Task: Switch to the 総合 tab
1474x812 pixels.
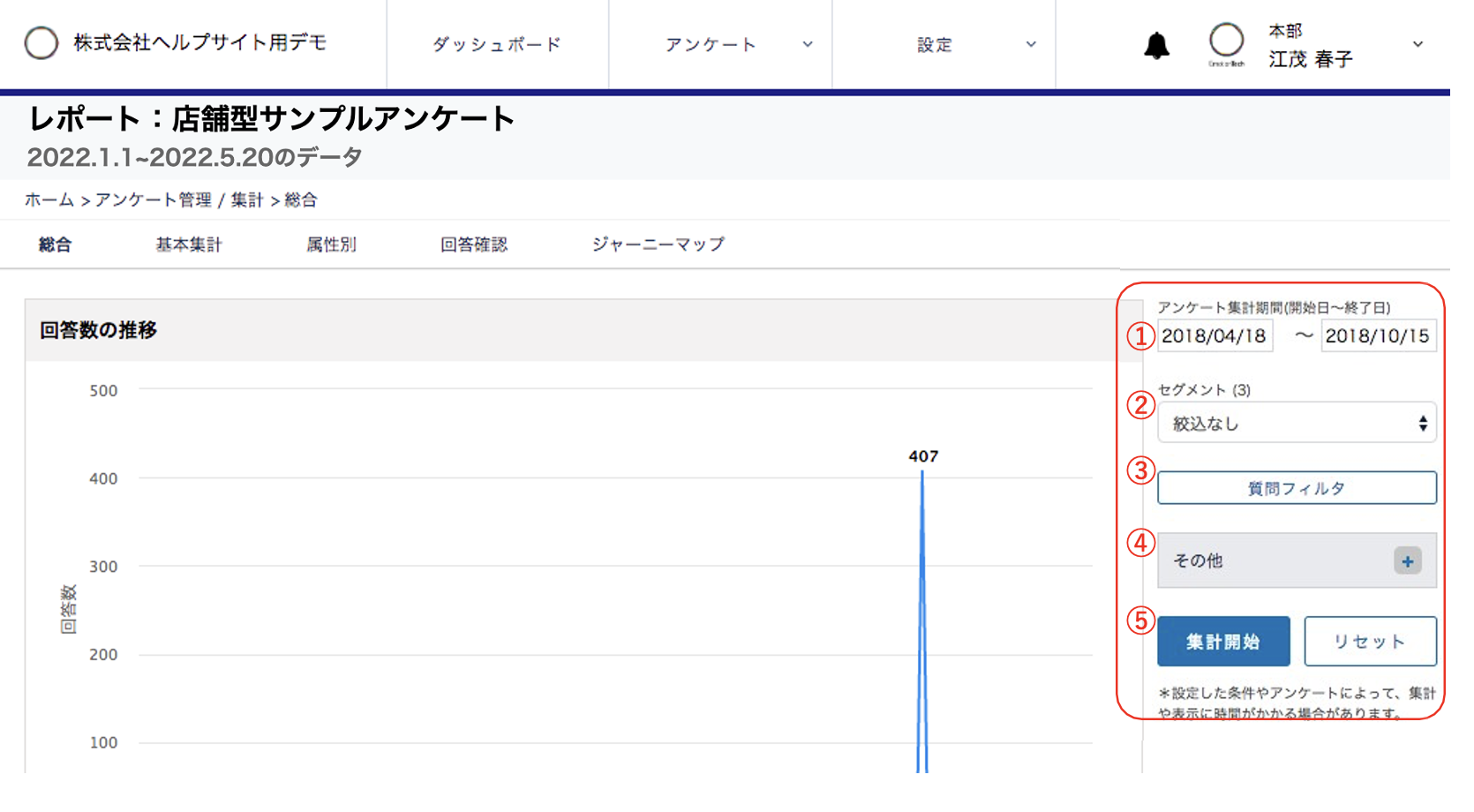Action: click(x=55, y=244)
